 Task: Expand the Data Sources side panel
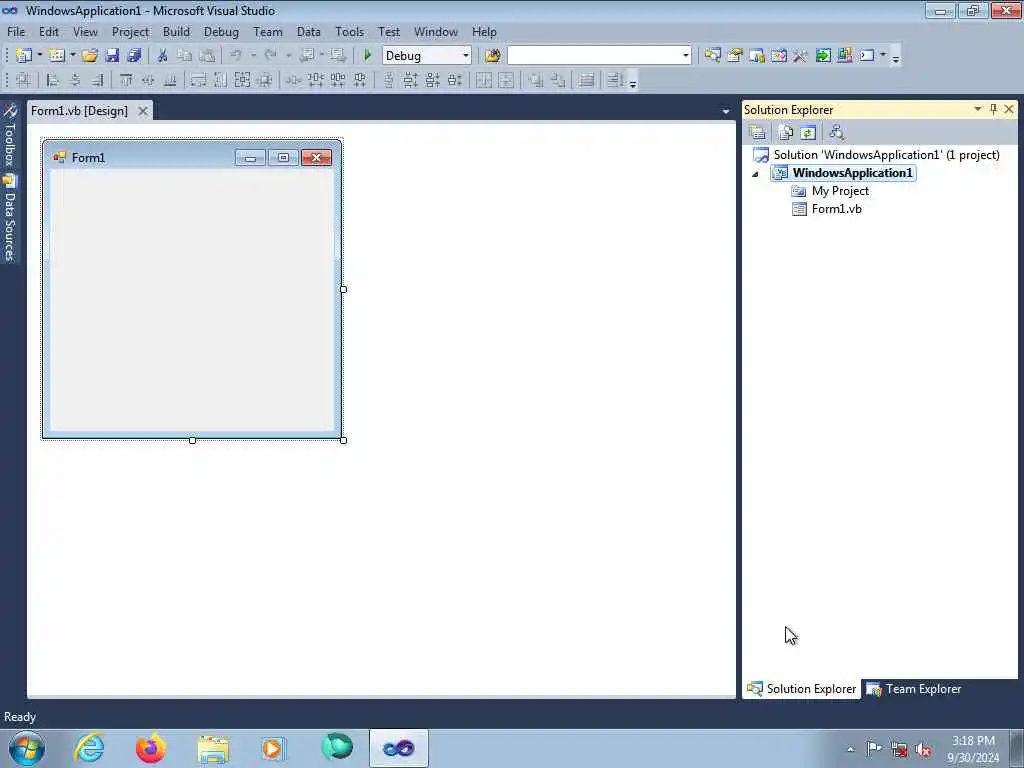click(x=9, y=219)
